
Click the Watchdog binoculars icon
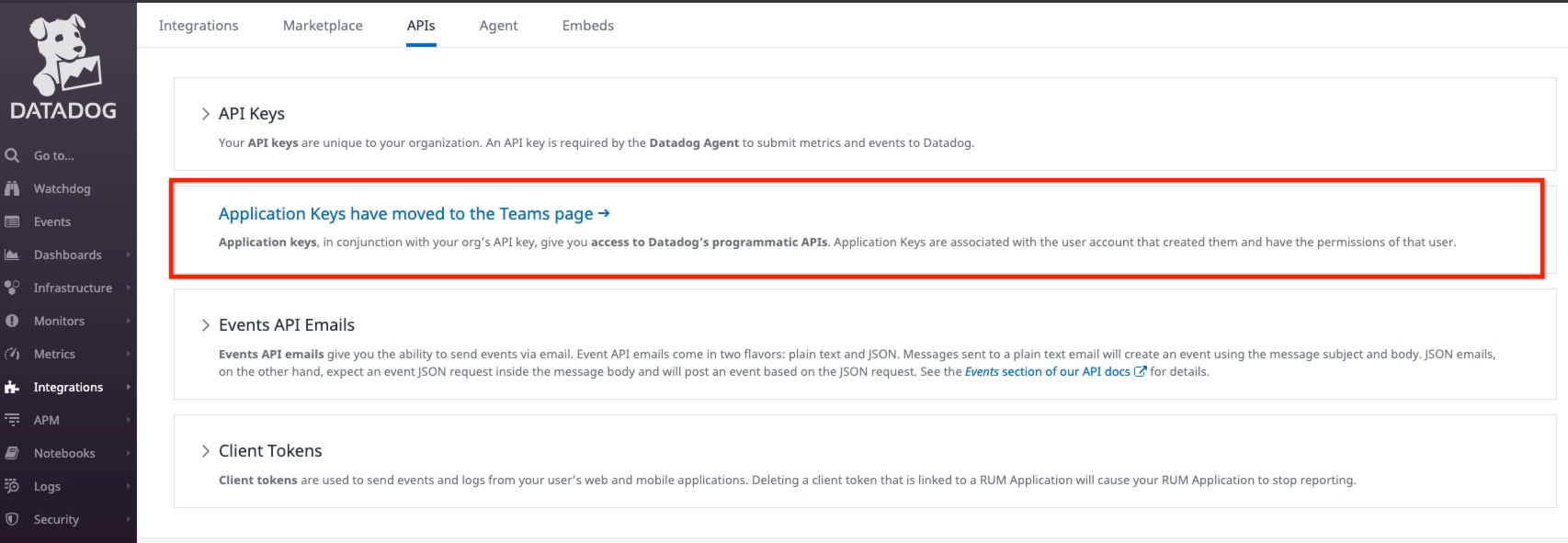pyautogui.click(x=12, y=188)
